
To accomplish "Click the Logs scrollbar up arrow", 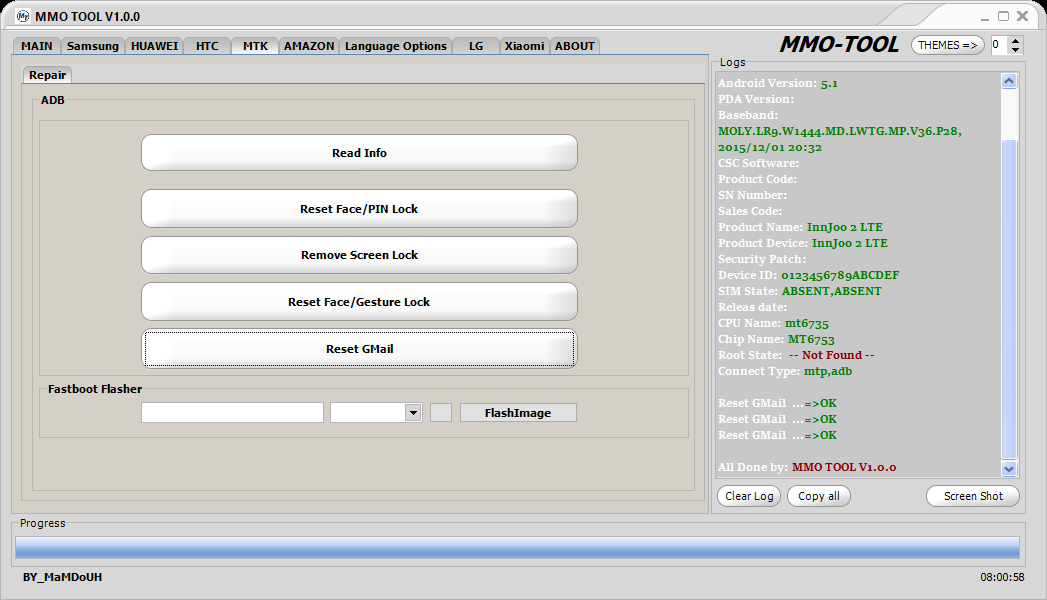I will (x=1009, y=81).
